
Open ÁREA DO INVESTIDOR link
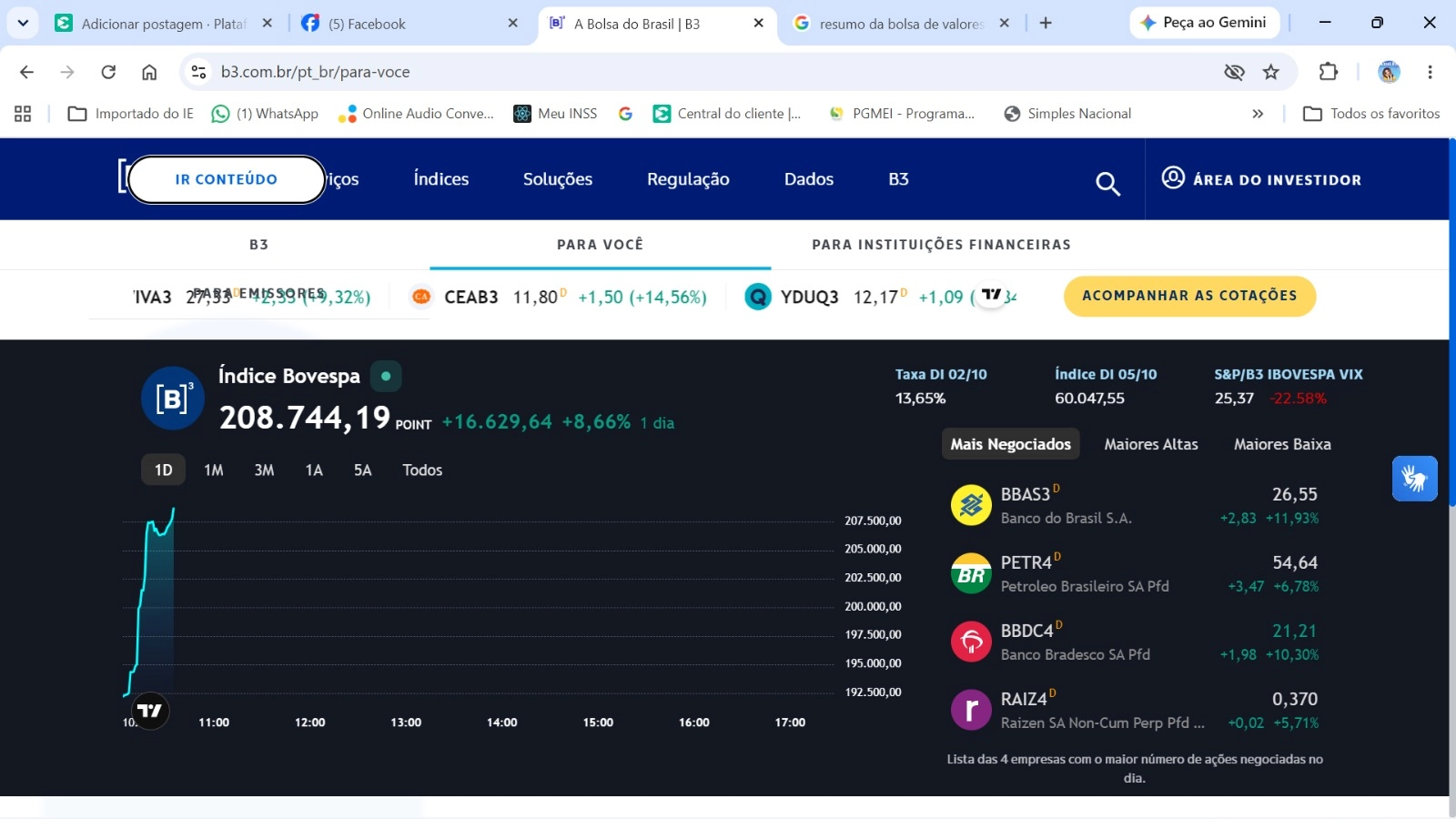(1261, 179)
